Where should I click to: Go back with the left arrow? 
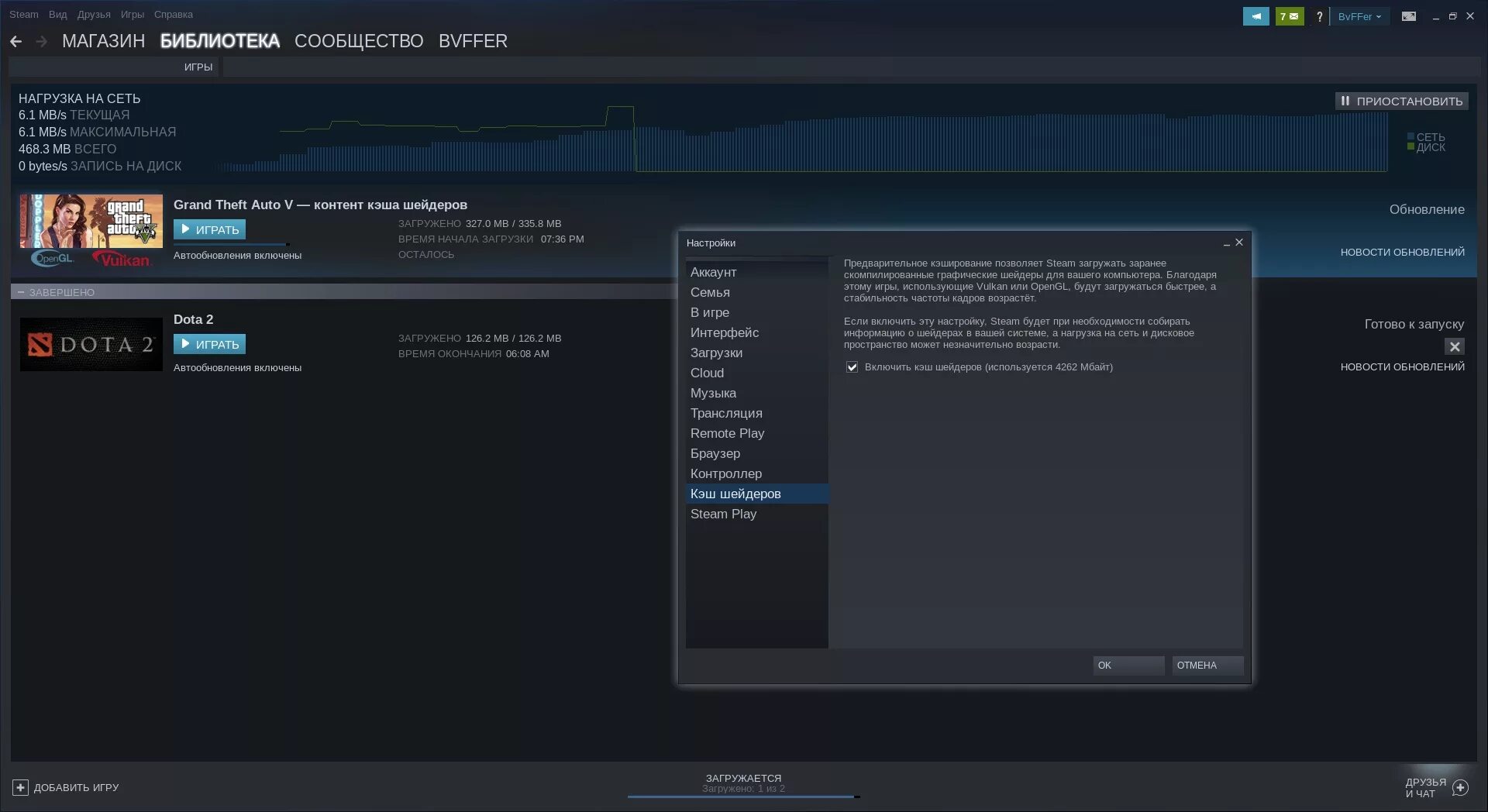(x=15, y=41)
